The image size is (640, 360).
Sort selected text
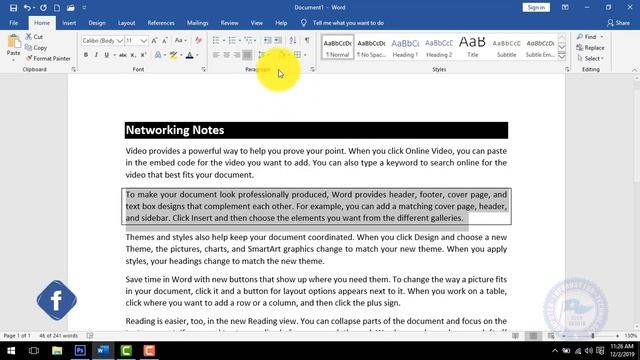[293, 40]
